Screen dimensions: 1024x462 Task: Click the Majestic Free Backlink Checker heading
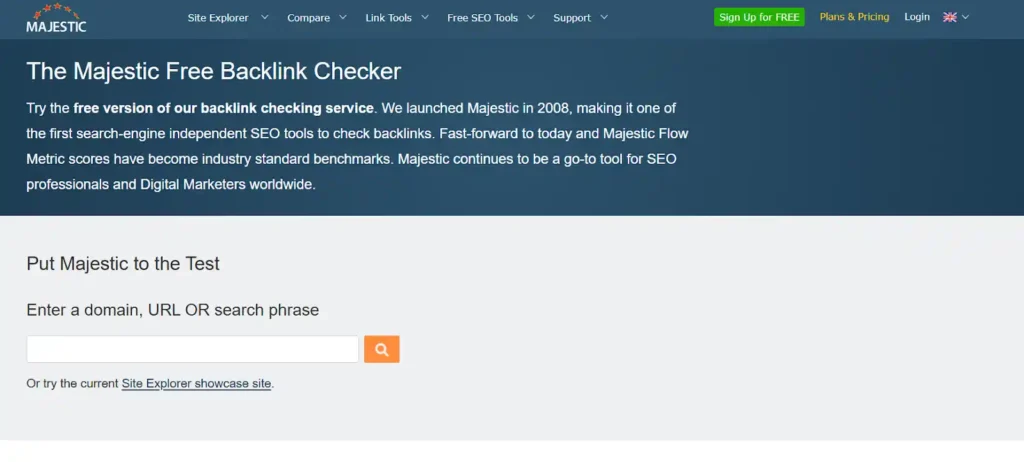(x=214, y=71)
